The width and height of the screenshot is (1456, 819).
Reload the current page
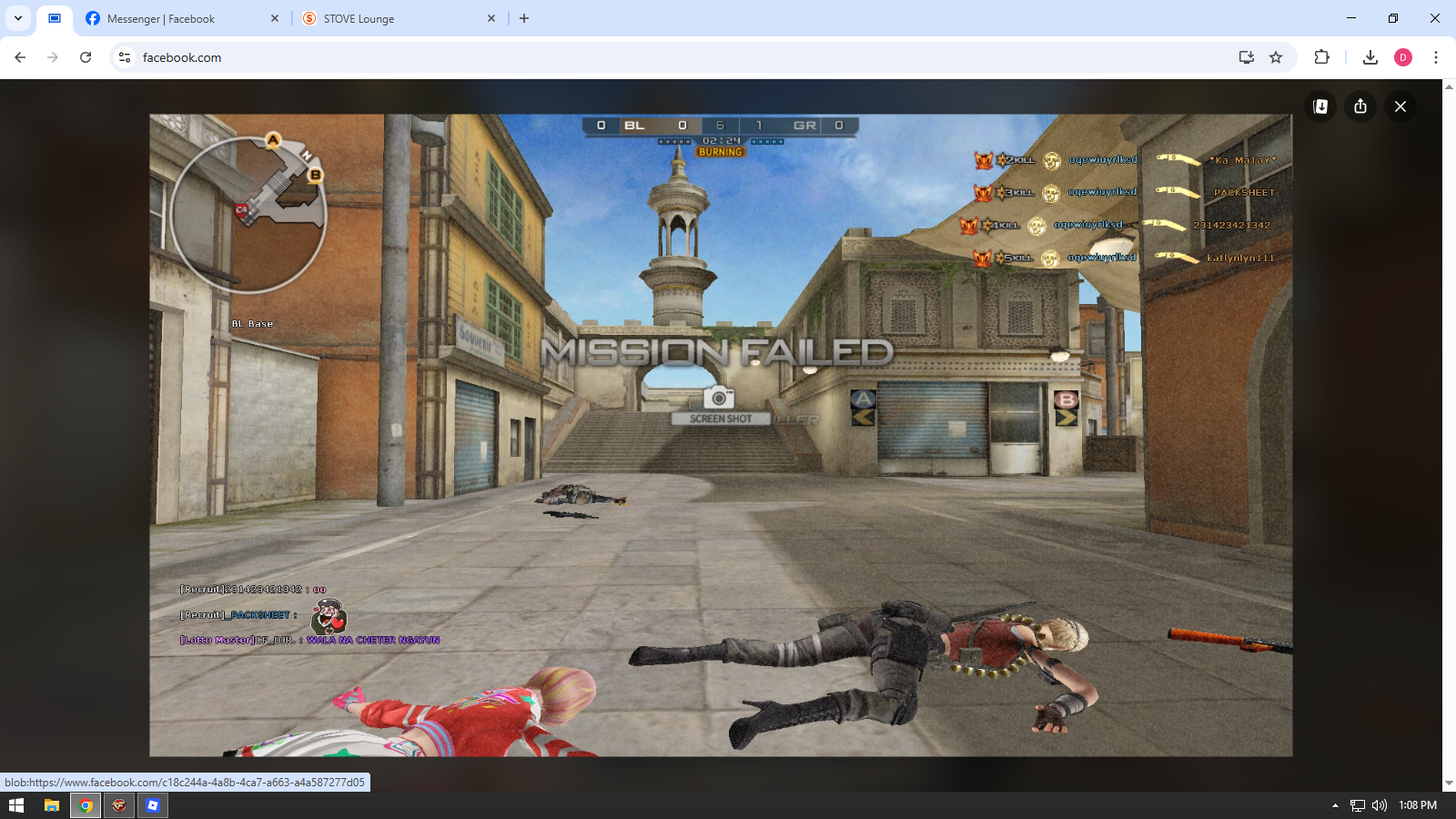[x=86, y=57]
